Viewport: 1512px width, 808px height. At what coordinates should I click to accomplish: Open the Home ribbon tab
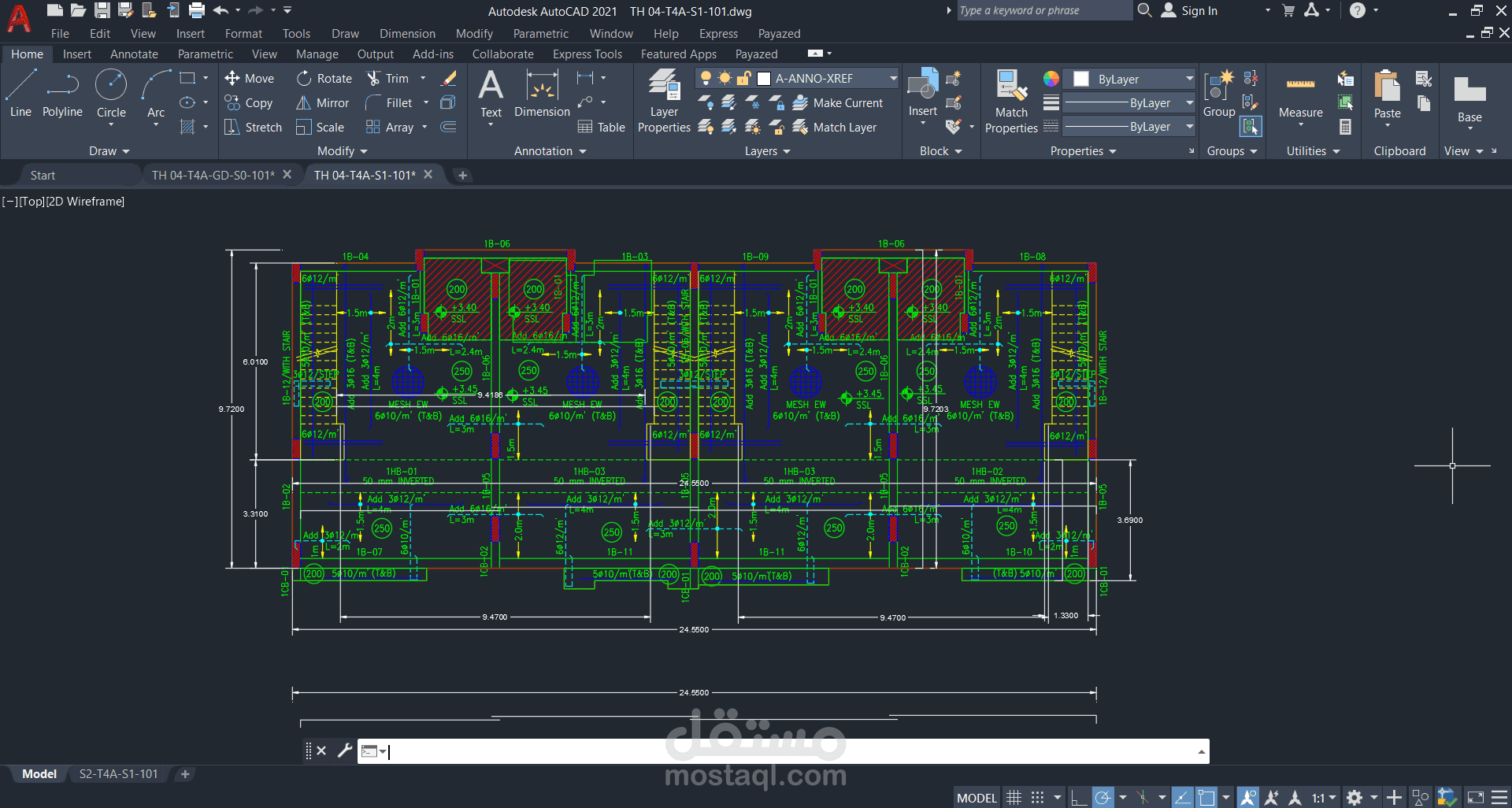point(27,54)
